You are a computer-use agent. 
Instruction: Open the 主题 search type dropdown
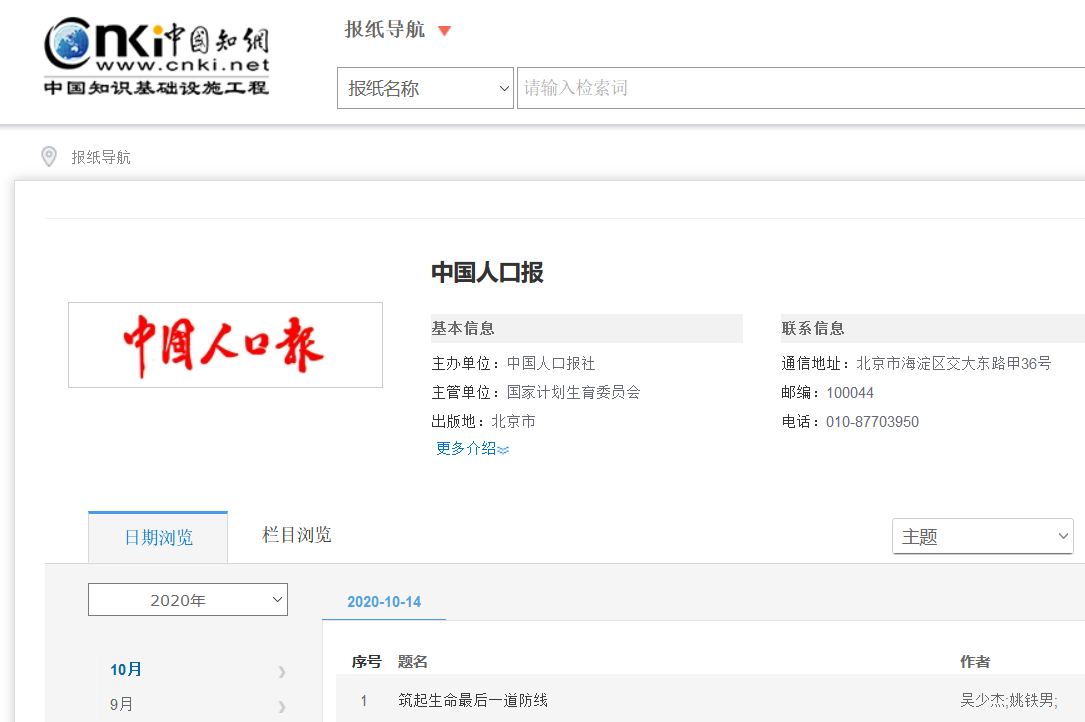(x=983, y=536)
